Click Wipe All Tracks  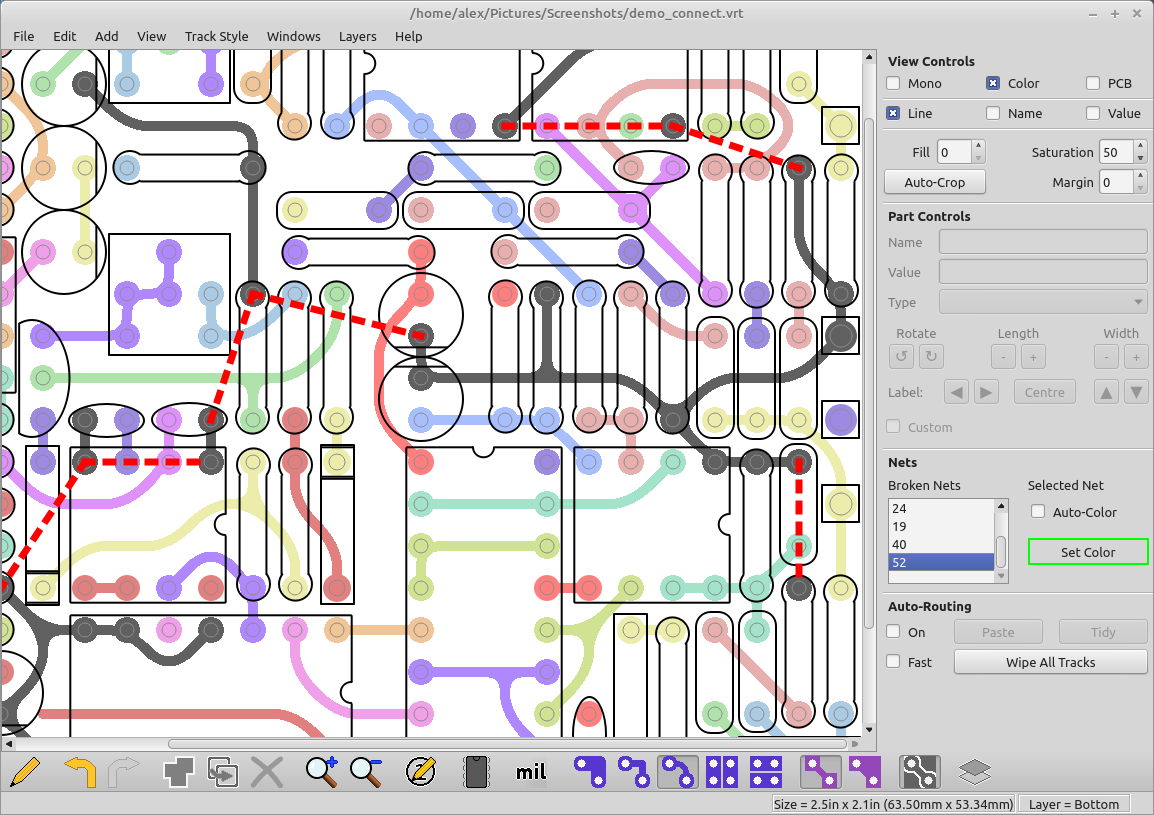tap(1050, 662)
